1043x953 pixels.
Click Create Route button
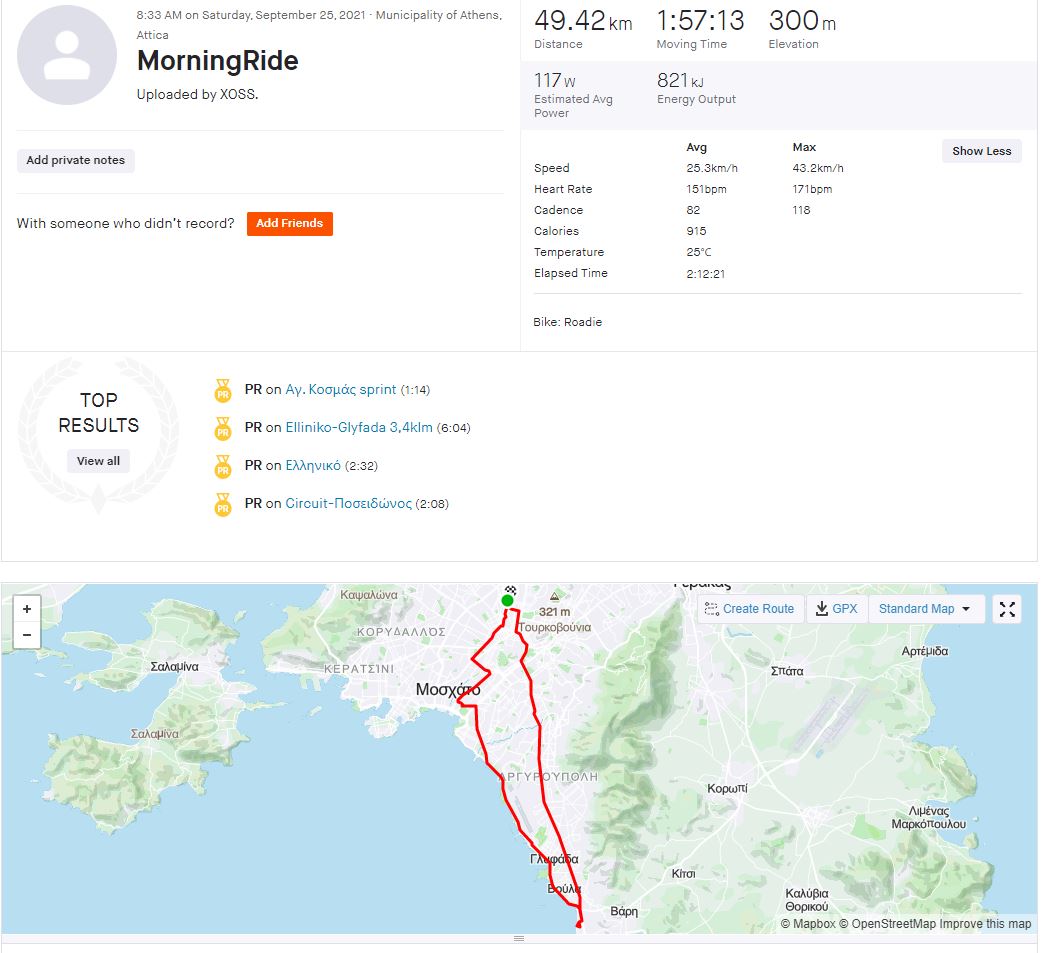[x=750, y=609]
